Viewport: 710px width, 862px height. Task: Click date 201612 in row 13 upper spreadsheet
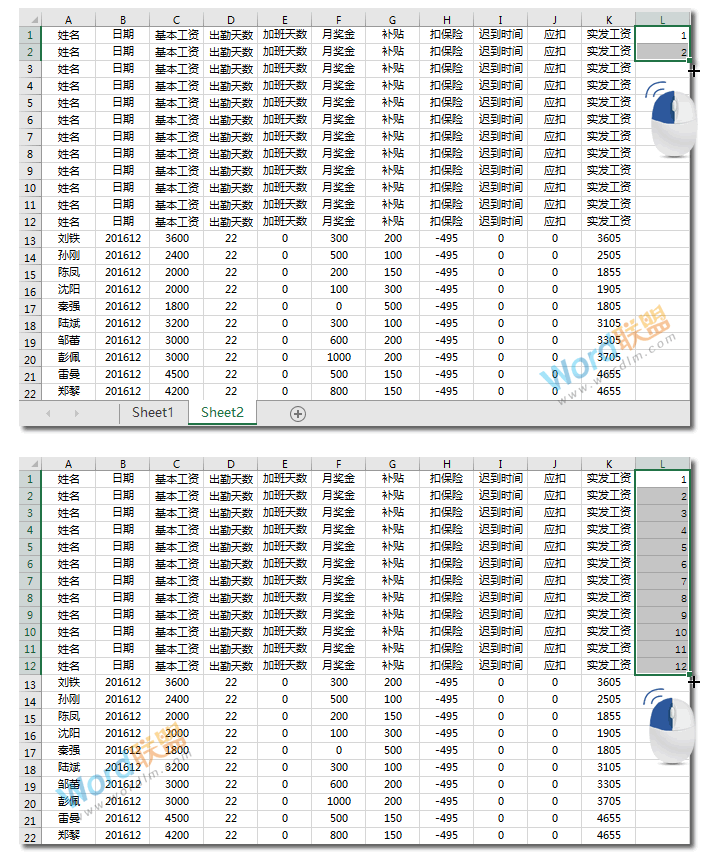123,238
